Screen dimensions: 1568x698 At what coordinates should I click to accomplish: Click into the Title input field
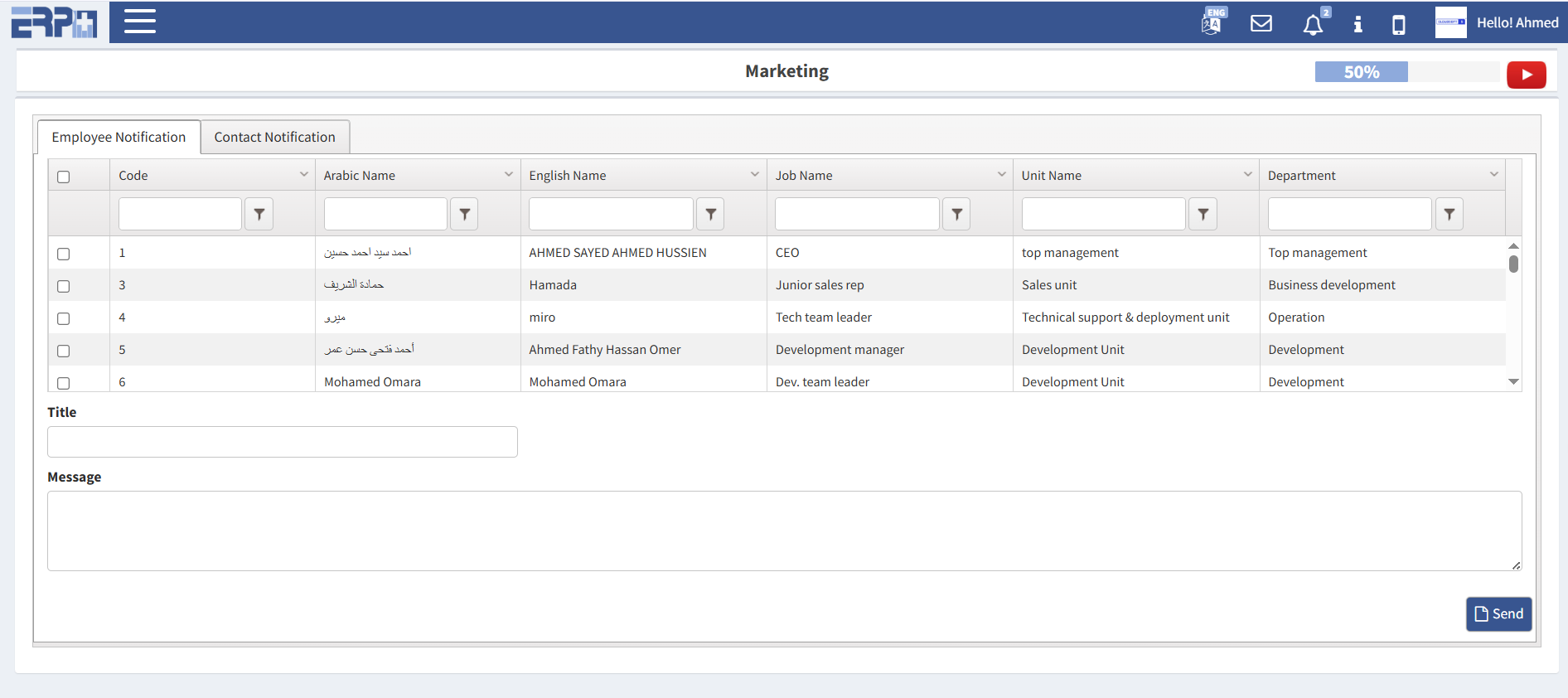pos(282,442)
